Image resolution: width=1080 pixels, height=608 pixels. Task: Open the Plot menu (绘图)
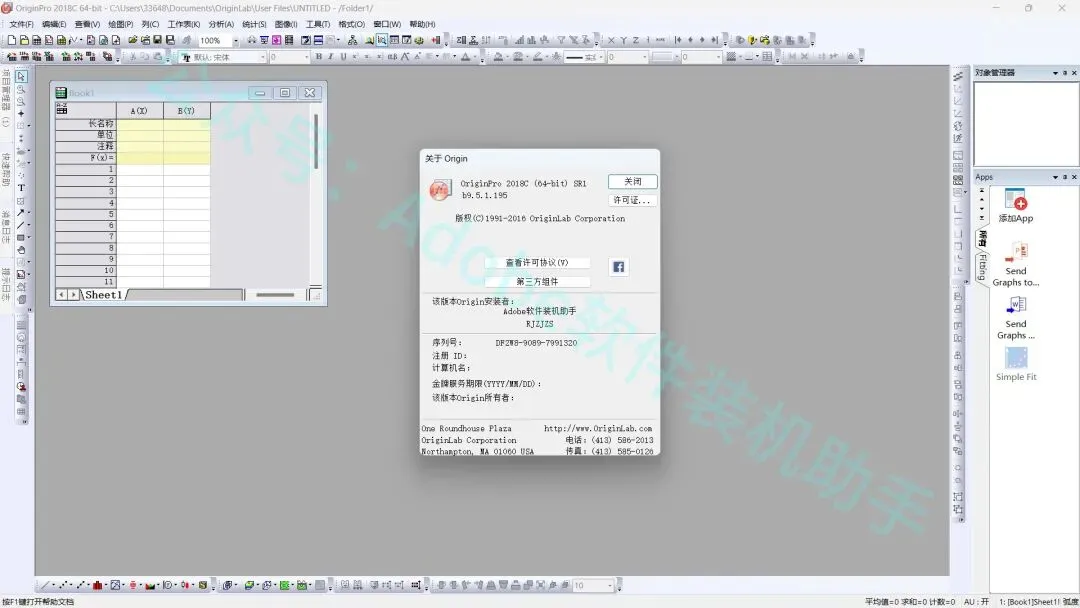[121, 24]
